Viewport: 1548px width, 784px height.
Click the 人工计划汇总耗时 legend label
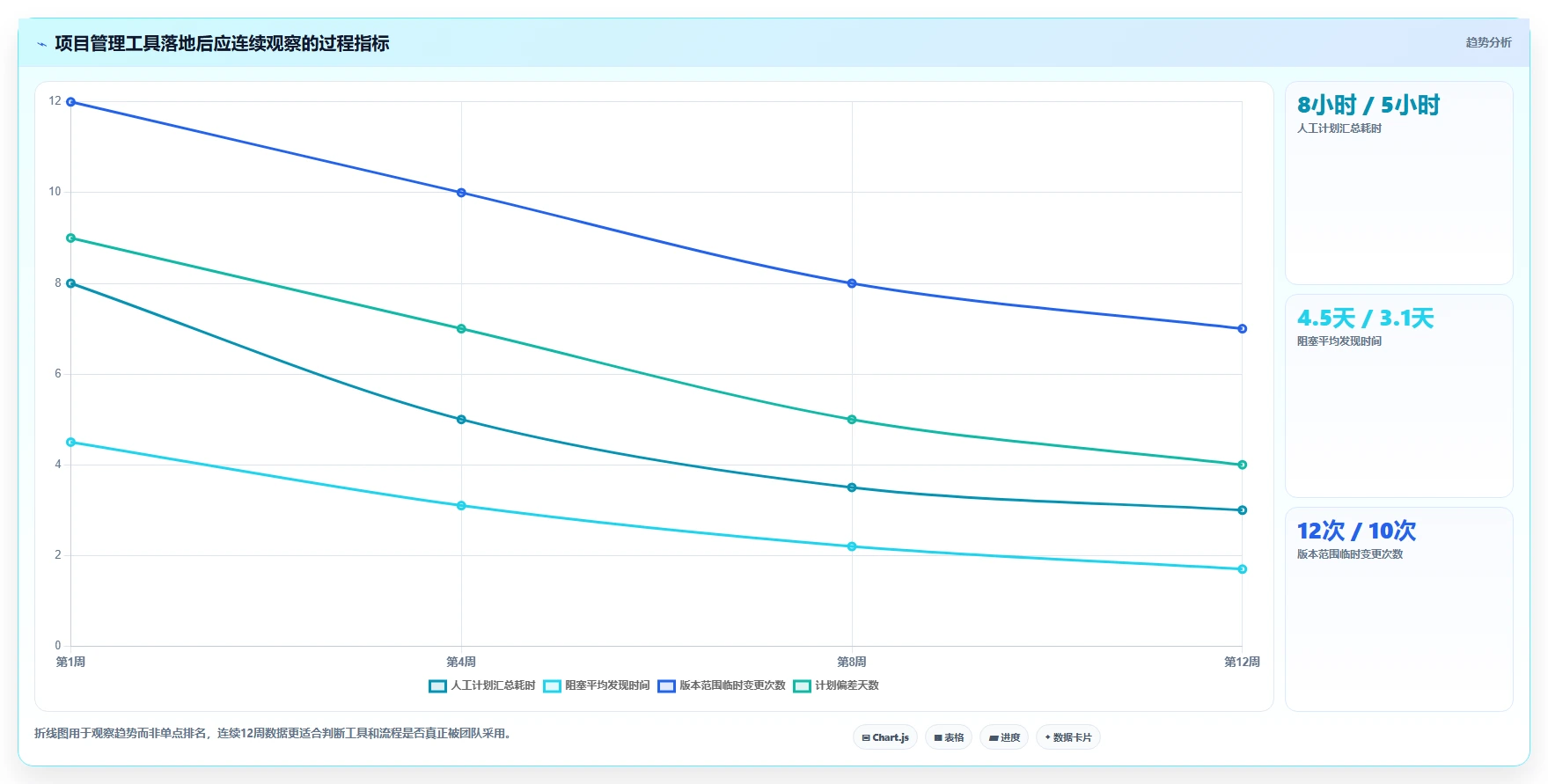[x=493, y=685]
